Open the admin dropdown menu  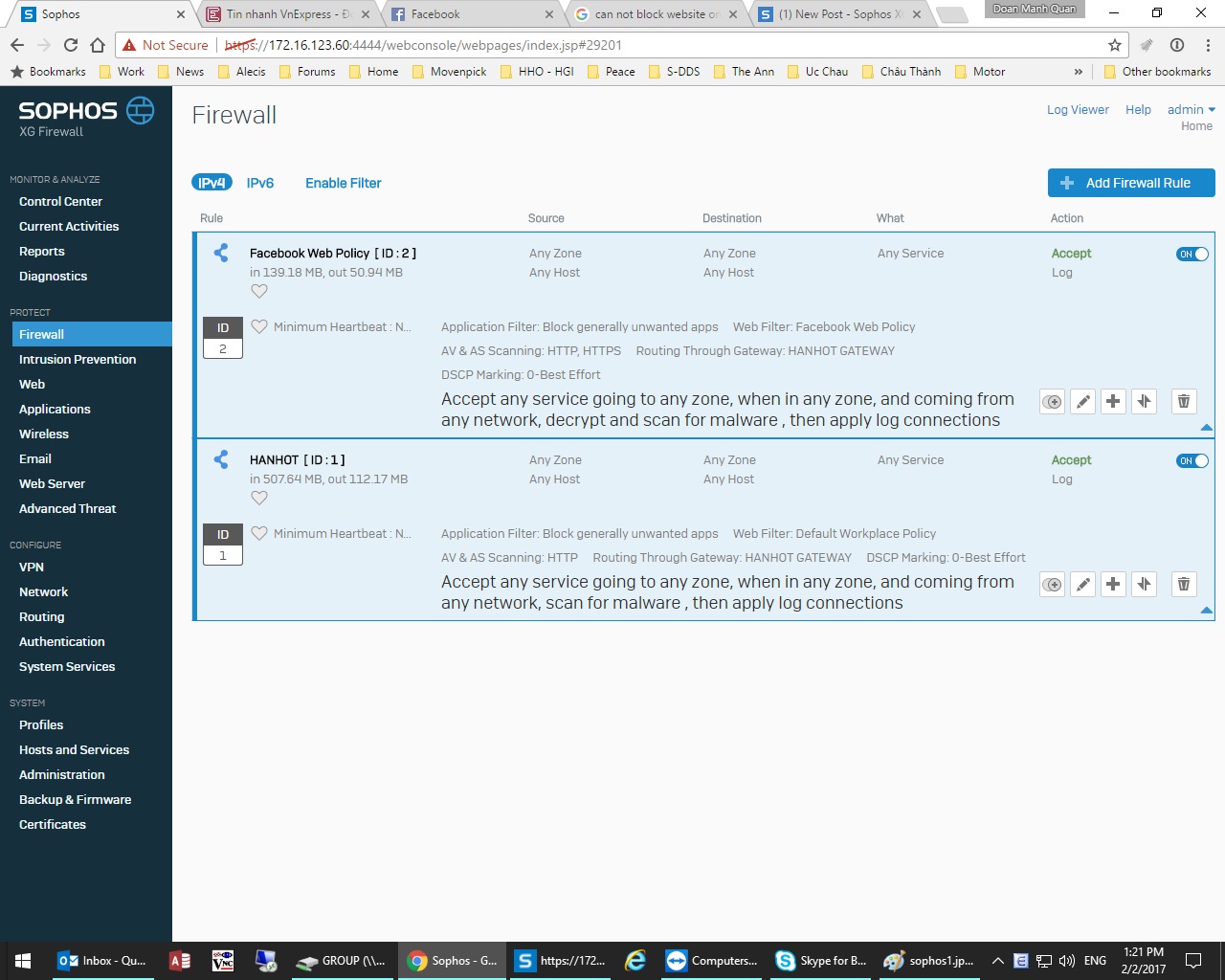[1191, 109]
